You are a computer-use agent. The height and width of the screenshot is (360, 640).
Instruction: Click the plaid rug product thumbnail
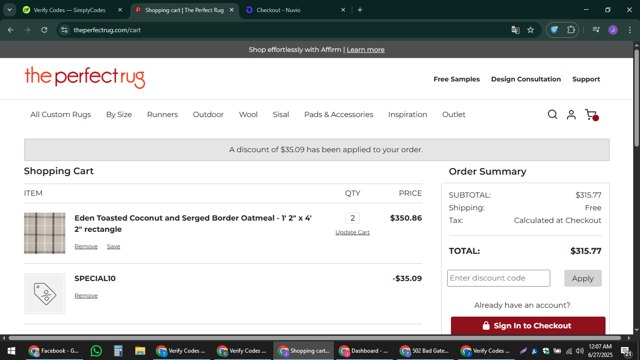tap(44, 233)
